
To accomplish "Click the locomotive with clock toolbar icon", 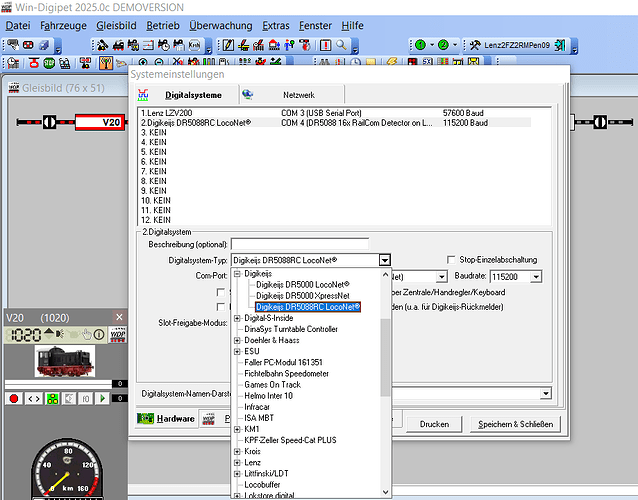I will (x=164, y=45).
